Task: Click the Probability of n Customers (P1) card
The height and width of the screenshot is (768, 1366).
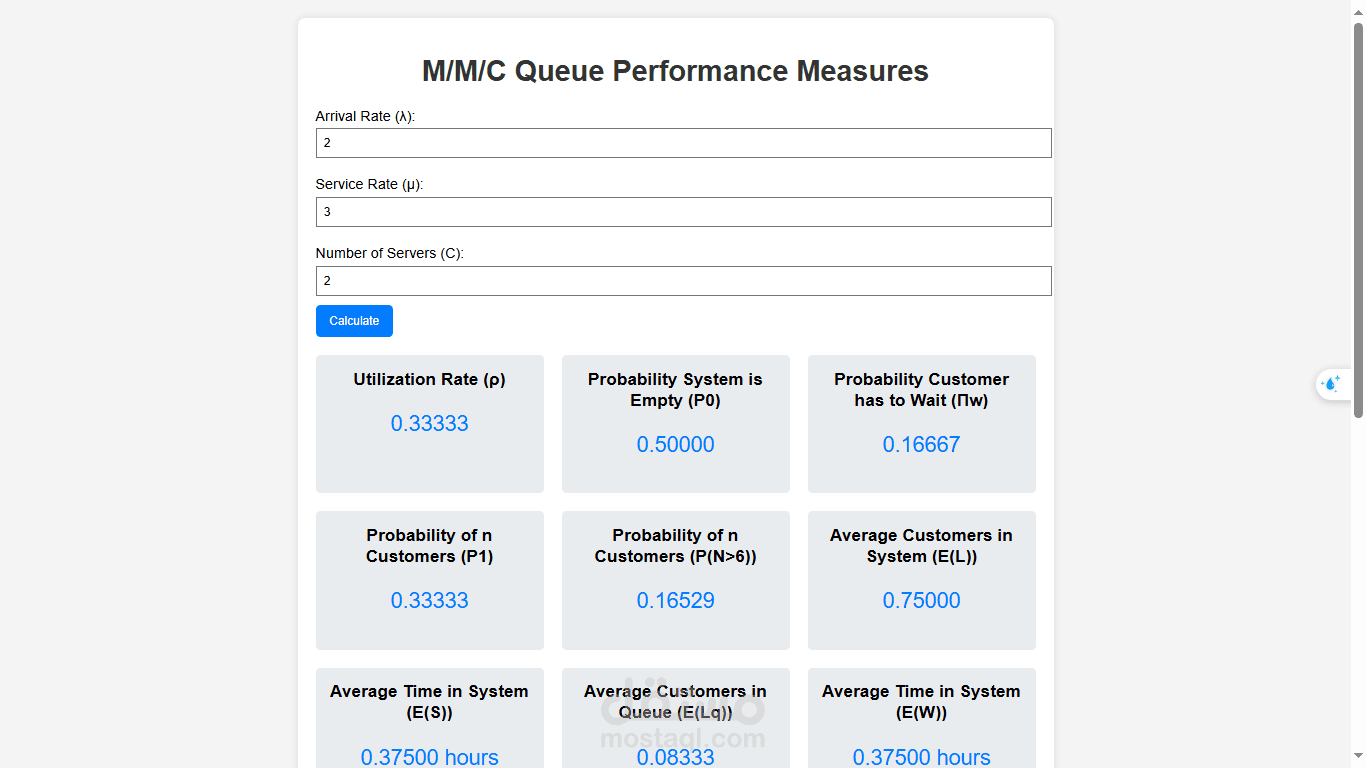Action: (429, 580)
